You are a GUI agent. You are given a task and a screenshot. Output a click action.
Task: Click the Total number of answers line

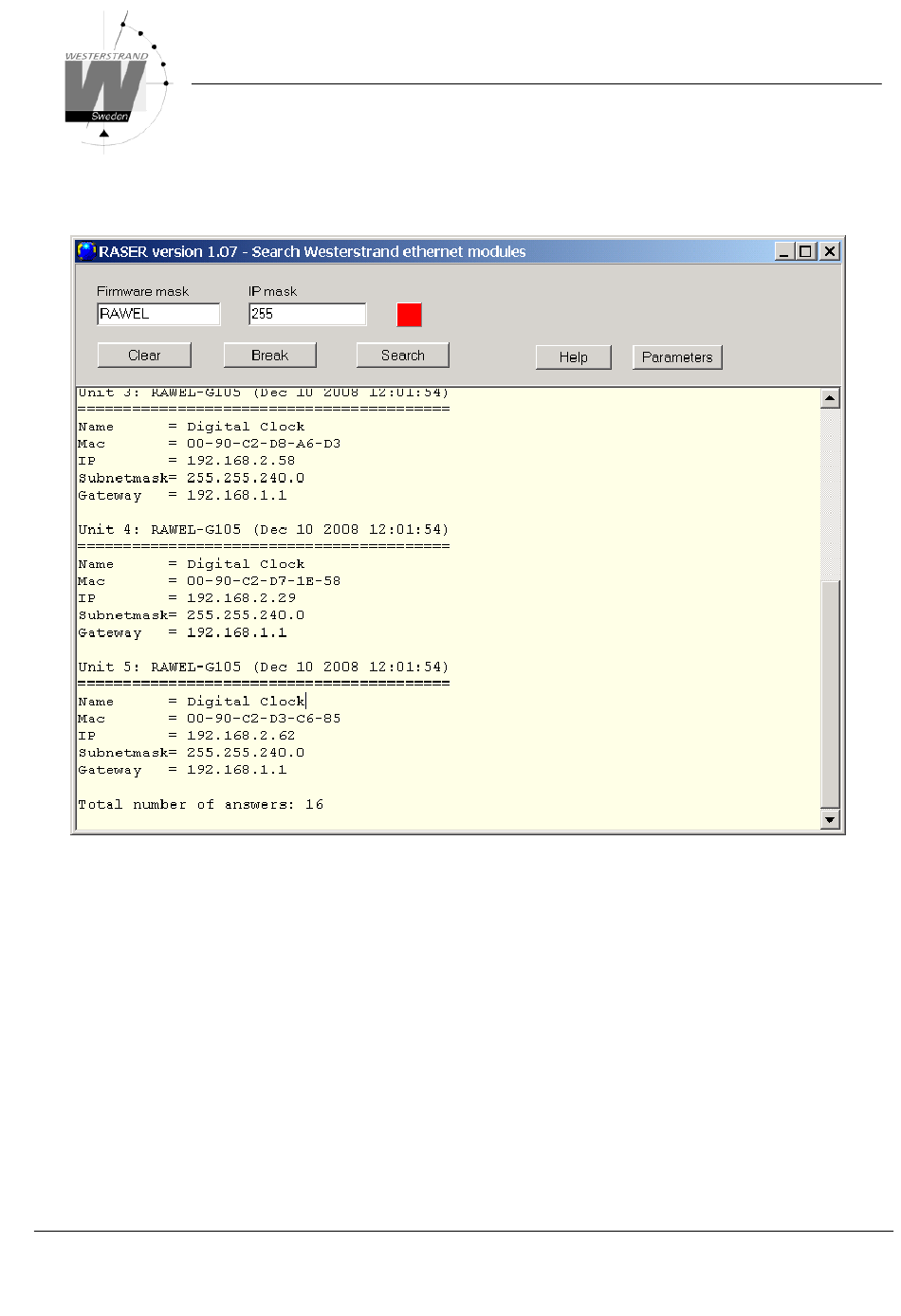[200, 804]
